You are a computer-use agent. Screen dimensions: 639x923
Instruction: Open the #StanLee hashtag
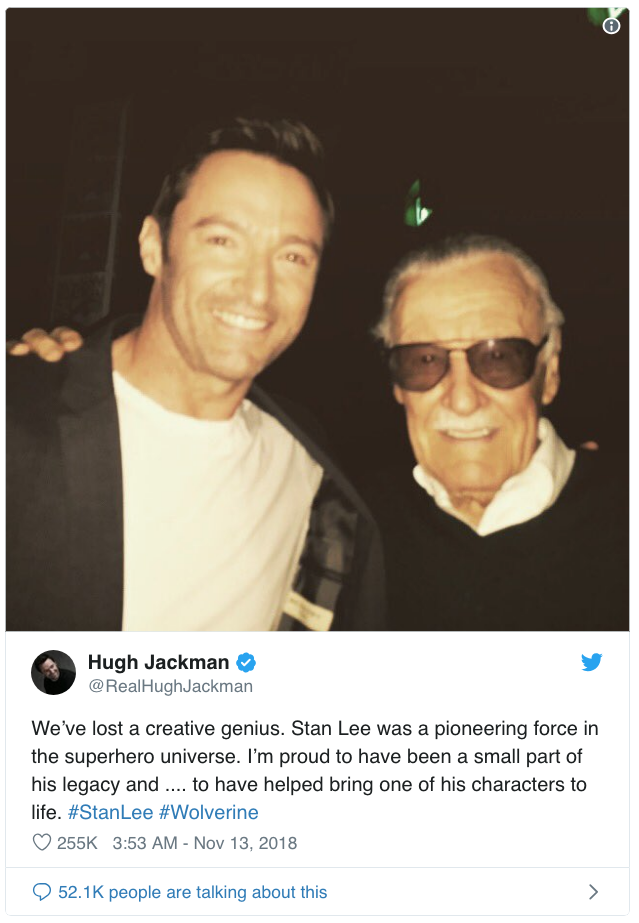(x=111, y=812)
